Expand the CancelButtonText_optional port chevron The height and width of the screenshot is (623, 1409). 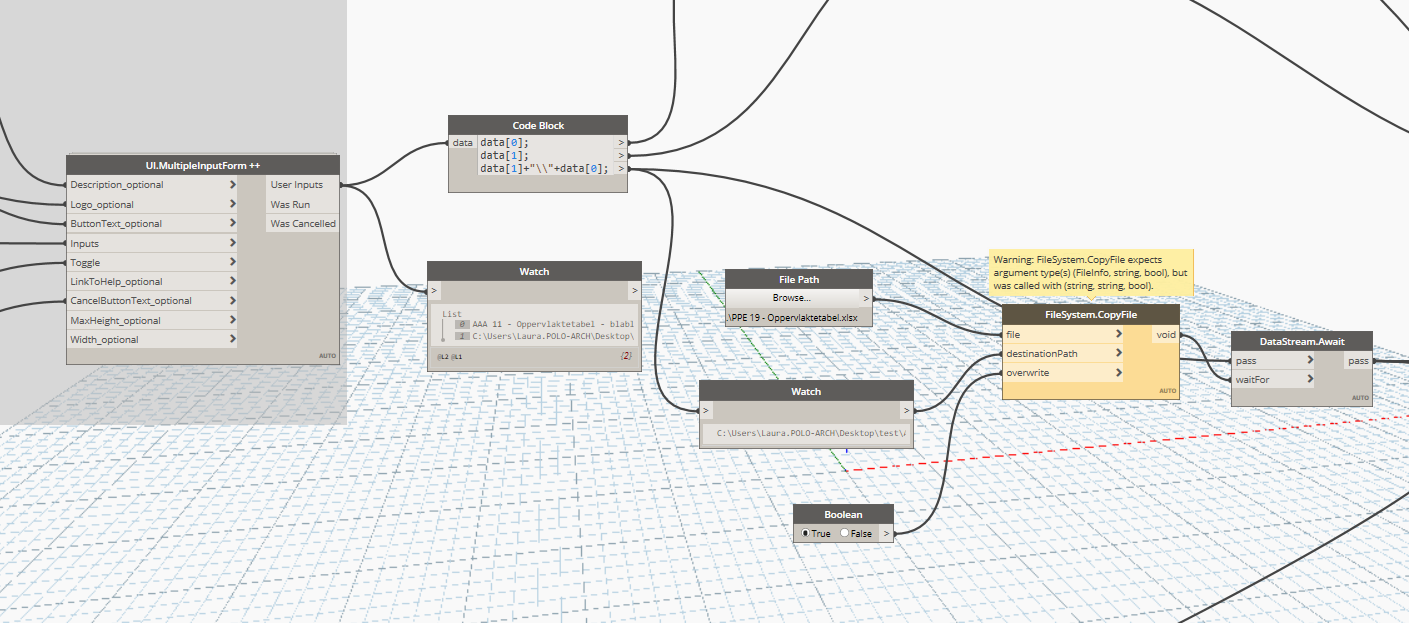click(233, 301)
